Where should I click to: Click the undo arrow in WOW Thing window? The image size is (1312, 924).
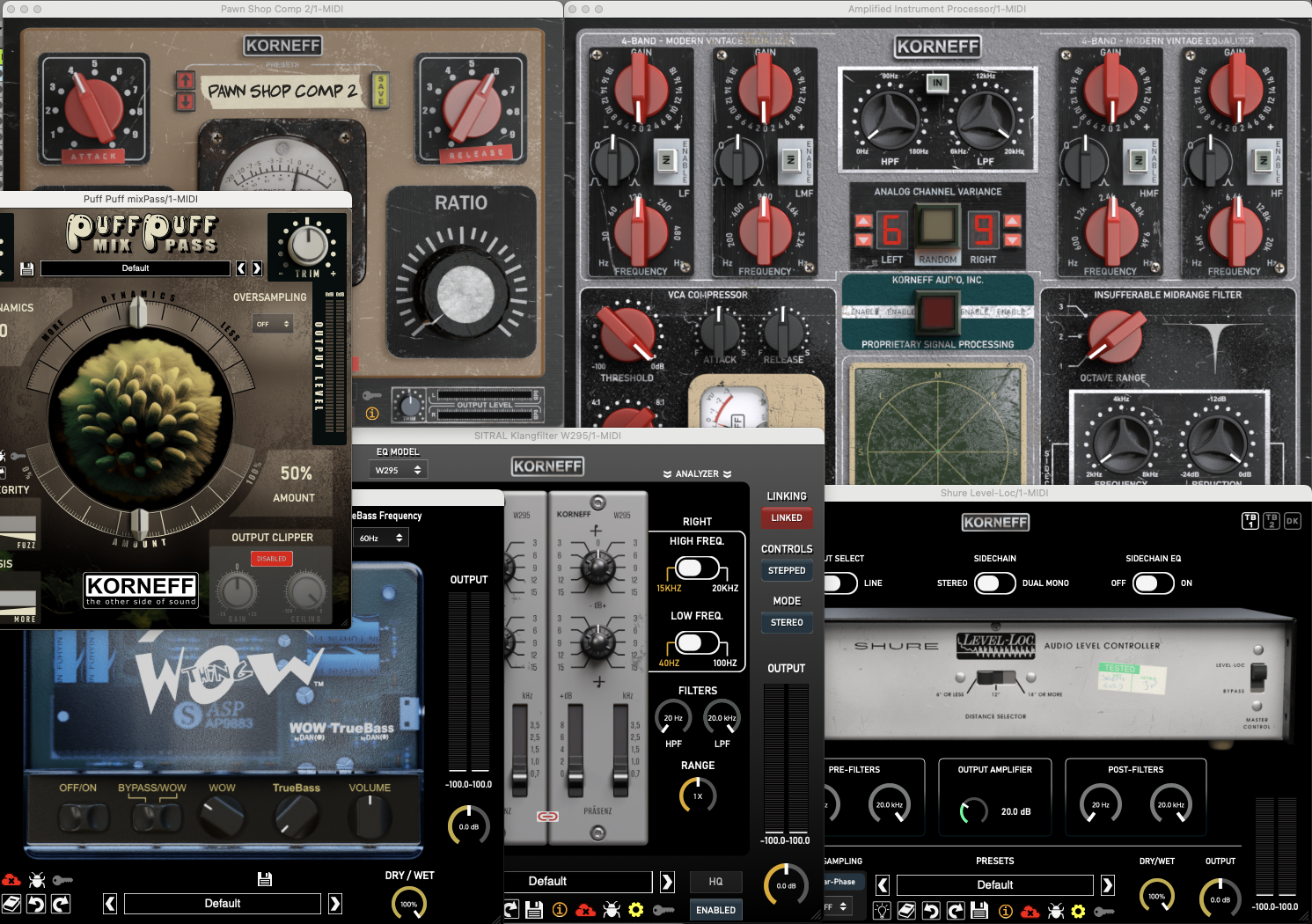click(36, 904)
